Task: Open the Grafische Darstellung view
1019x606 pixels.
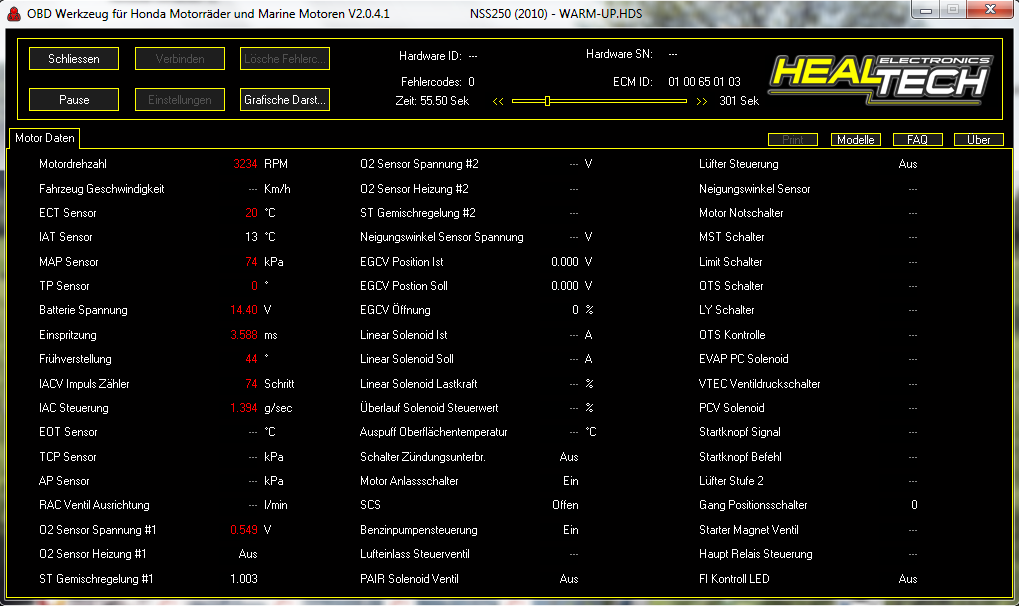Action: [285, 100]
